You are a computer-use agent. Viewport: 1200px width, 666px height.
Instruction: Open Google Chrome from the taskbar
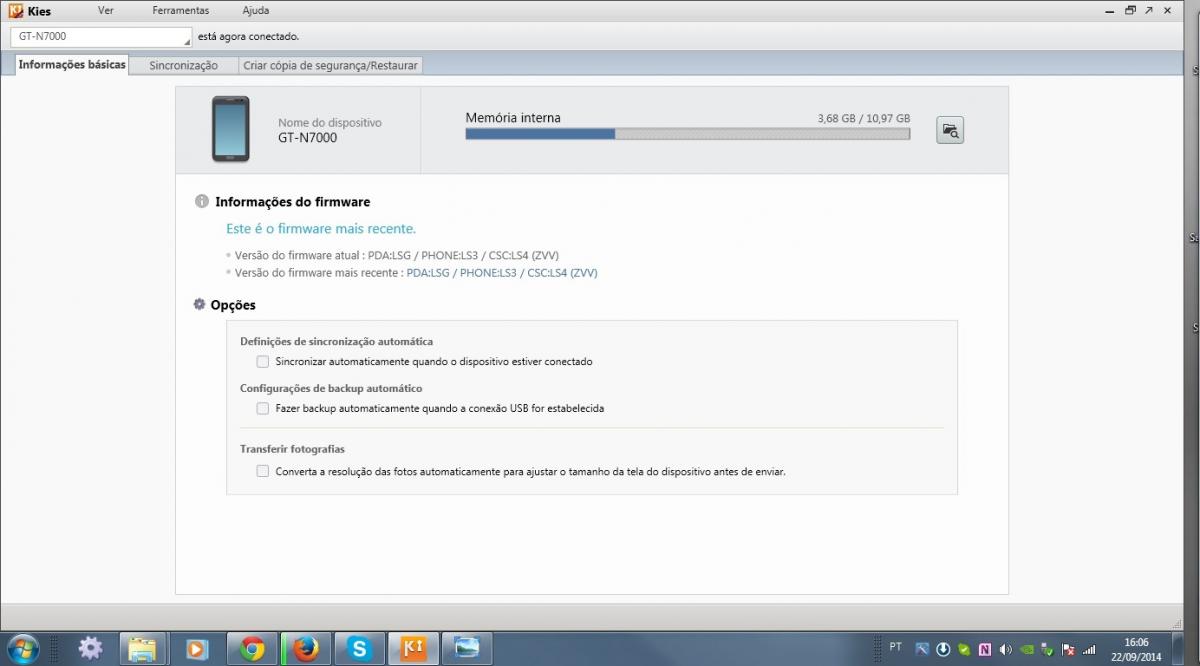click(x=251, y=648)
